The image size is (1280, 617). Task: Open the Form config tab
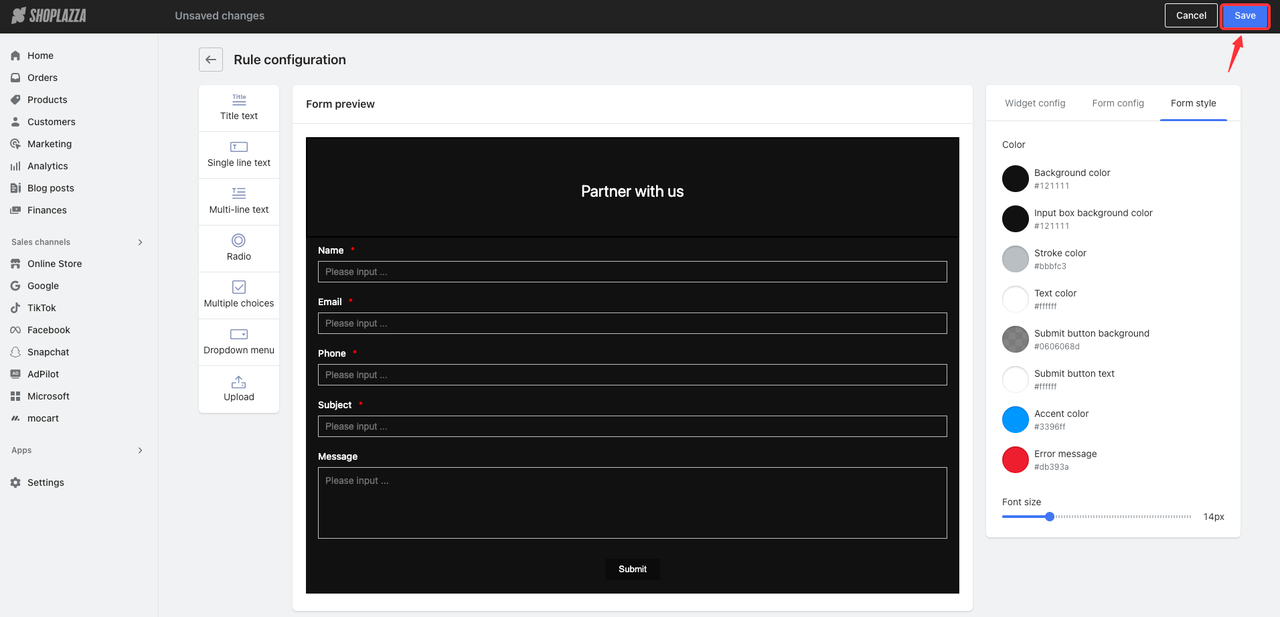[x=1117, y=103]
